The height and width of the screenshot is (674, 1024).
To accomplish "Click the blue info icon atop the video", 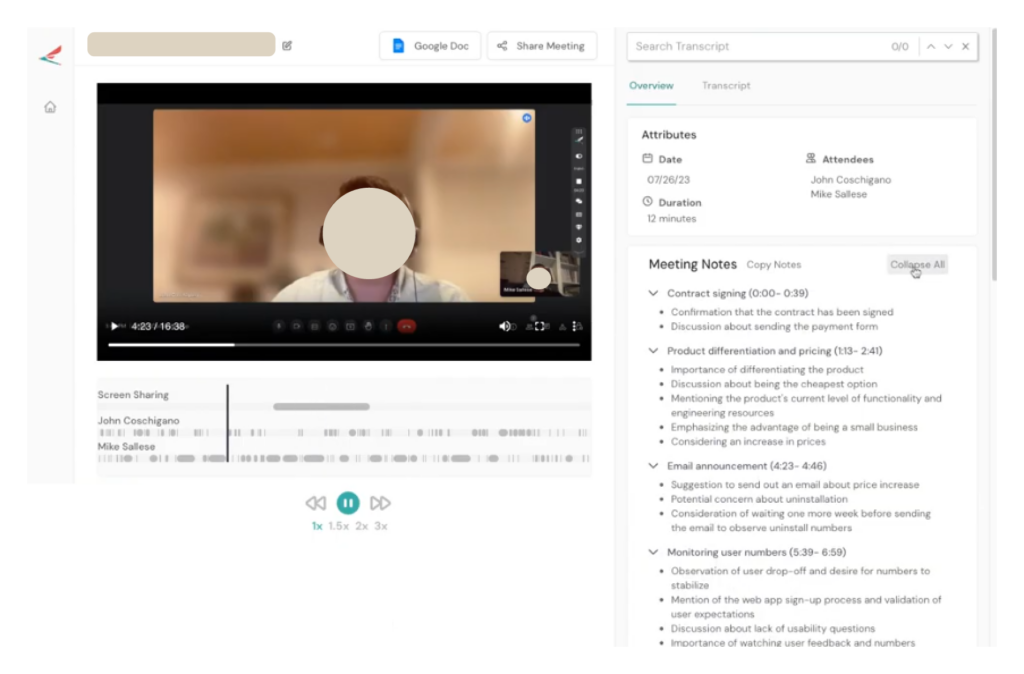I will tap(528, 117).
